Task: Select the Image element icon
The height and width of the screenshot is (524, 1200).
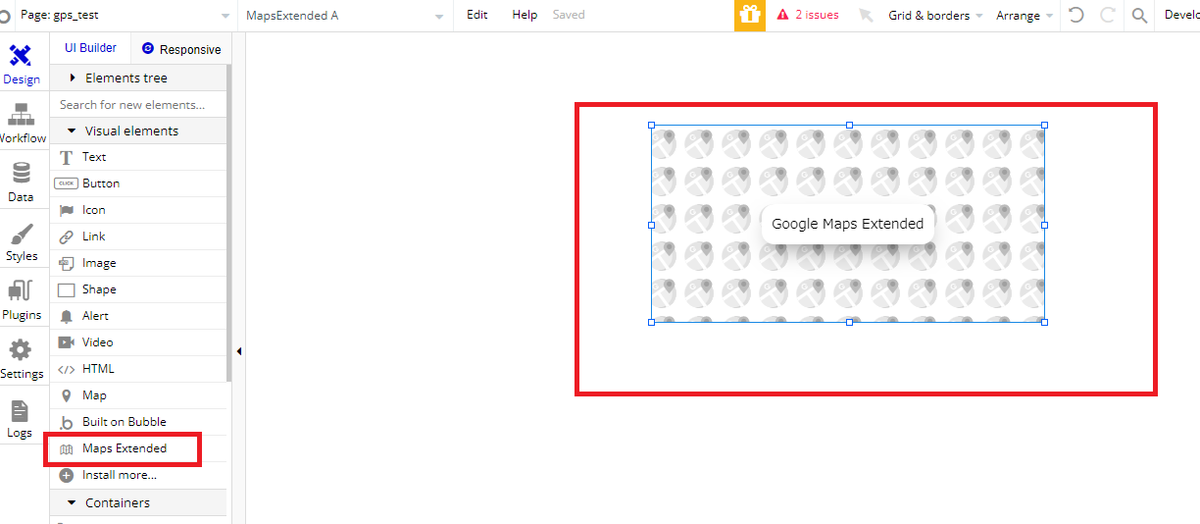Action: 66,263
